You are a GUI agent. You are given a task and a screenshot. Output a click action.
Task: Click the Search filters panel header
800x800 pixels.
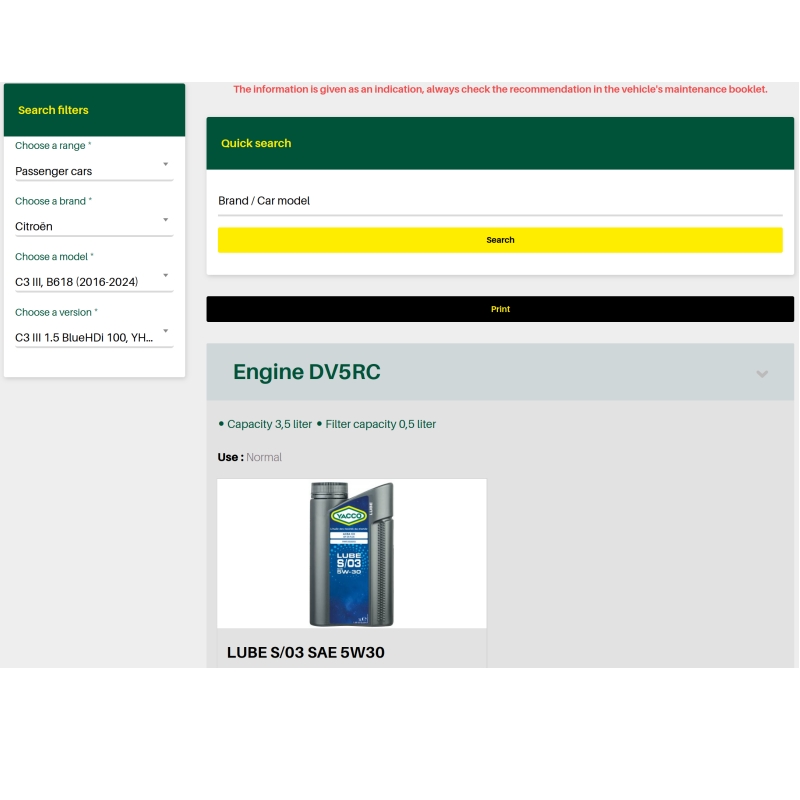tap(94, 110)
